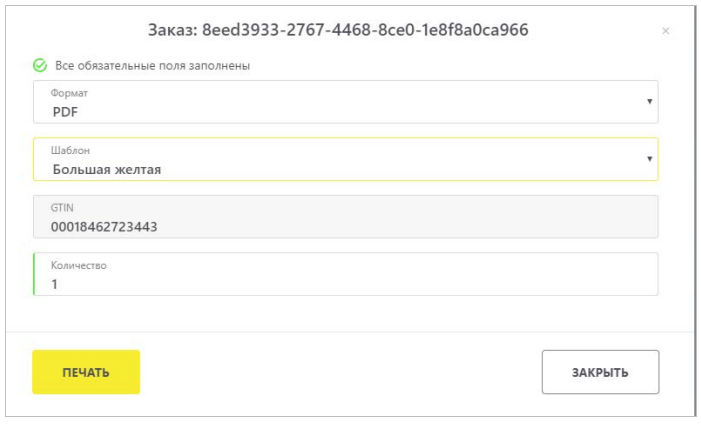Image resolution: width=701 pixels, height=424 pixels.
Task: Click the Заказ order ID title text
Action: [x=338, y=30]
